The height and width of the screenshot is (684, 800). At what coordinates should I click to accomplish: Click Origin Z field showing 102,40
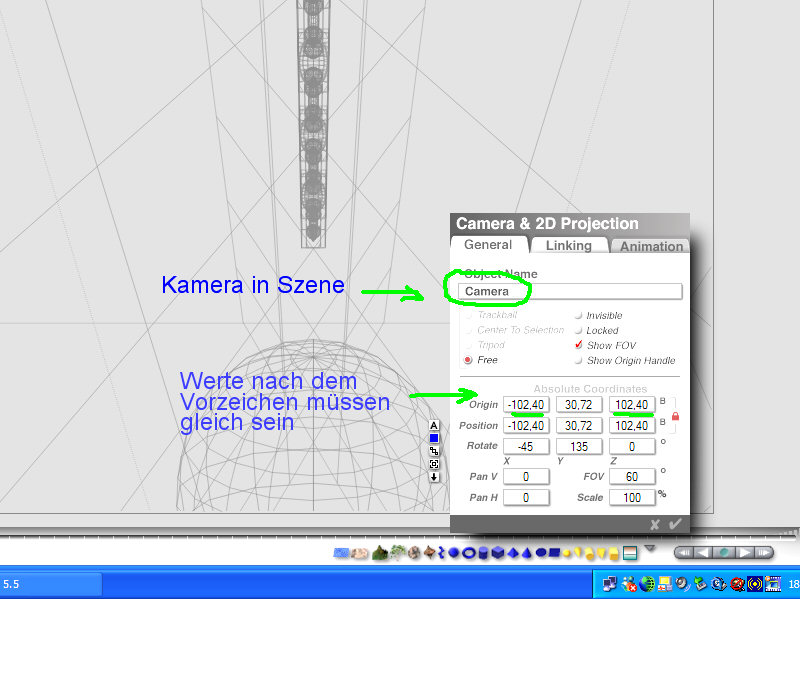pyautogui.click(x=632, y=404)
